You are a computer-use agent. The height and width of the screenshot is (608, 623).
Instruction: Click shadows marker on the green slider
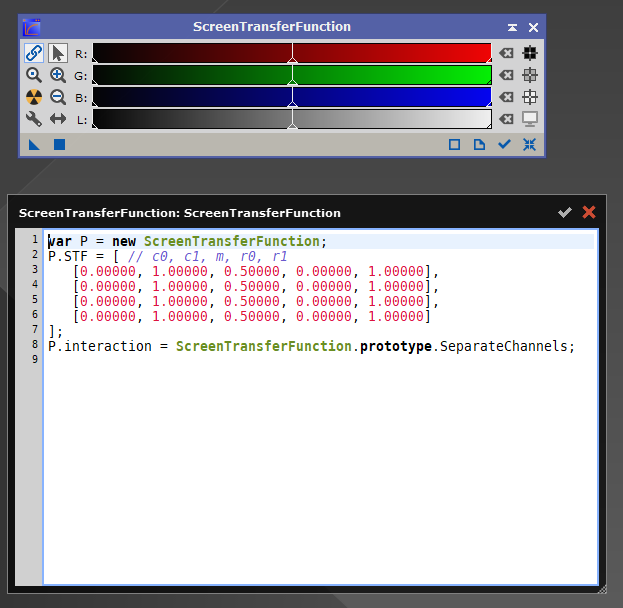click(95, 82)
